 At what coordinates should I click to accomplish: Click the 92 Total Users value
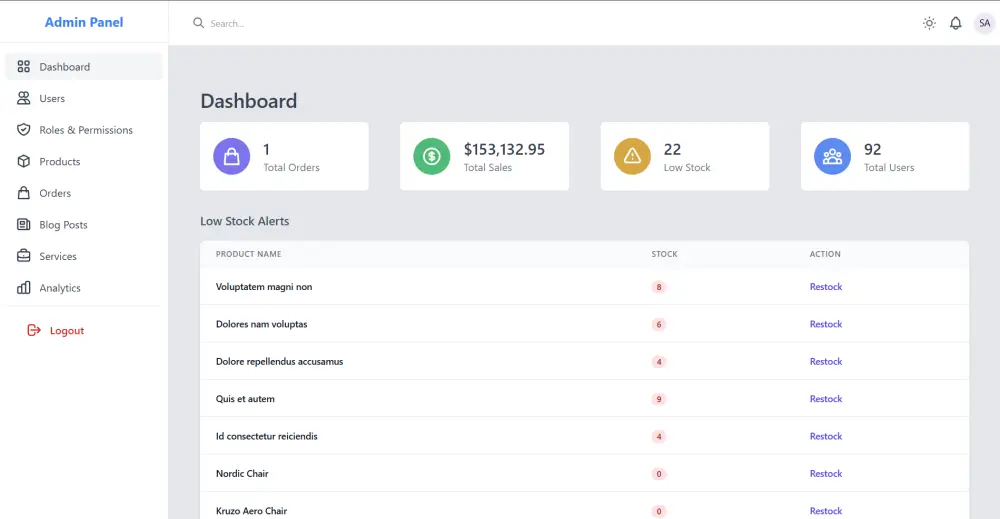(x=872, y=149)
